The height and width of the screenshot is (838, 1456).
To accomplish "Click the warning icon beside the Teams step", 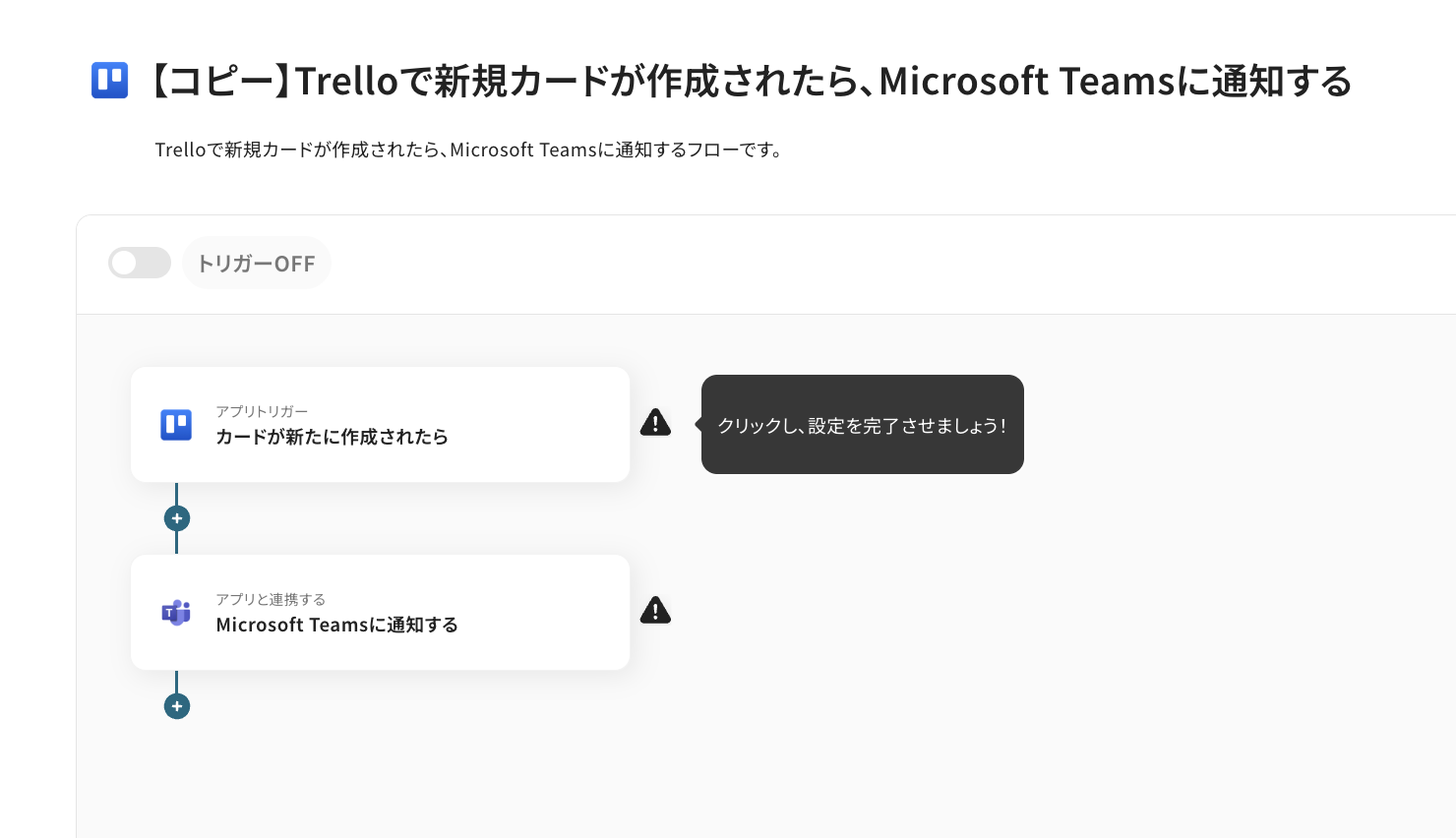I will click(x=655, y=611).
